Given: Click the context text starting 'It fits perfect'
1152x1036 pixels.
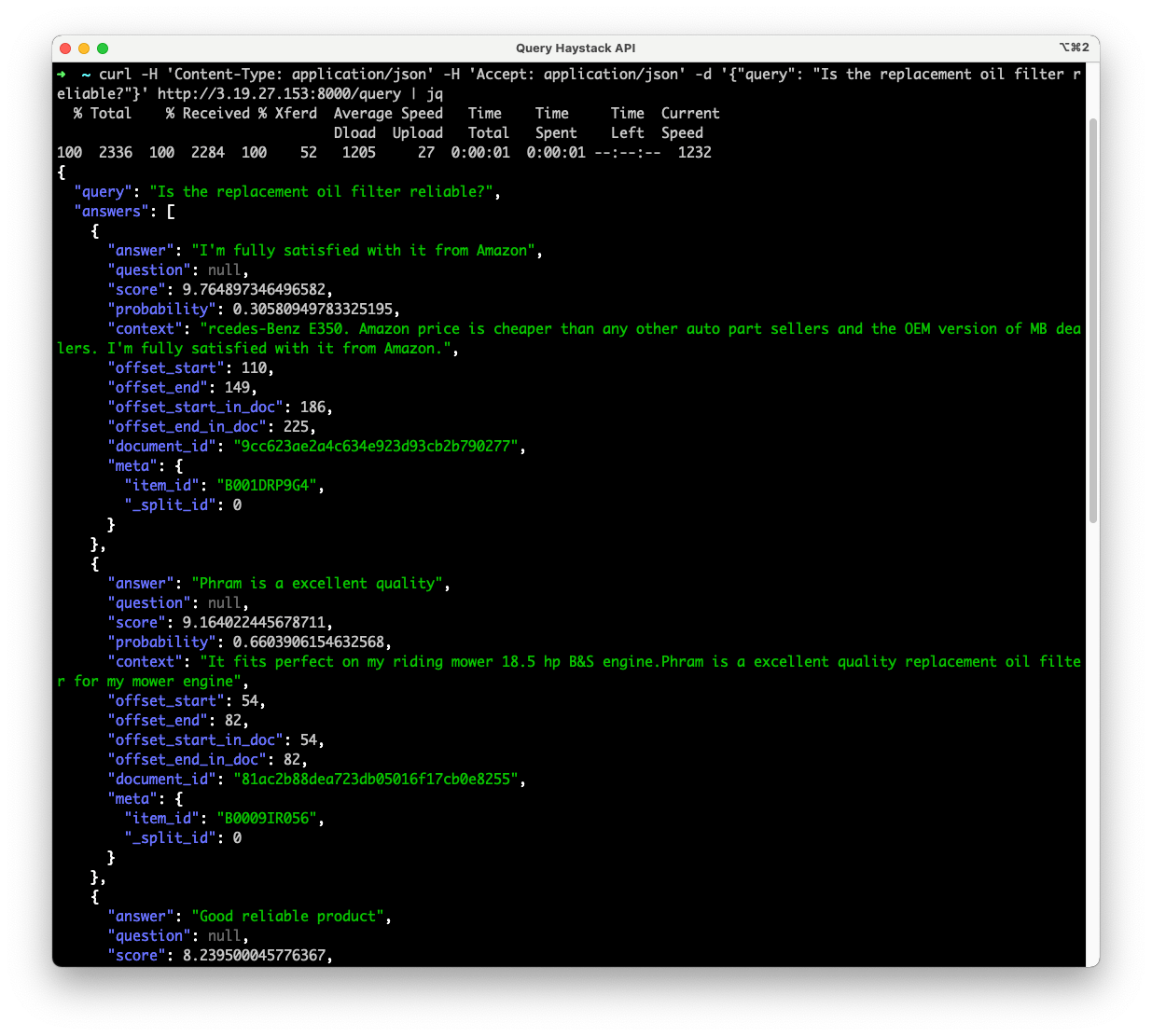Looking at the screenshot, I should tap(569, 671).
